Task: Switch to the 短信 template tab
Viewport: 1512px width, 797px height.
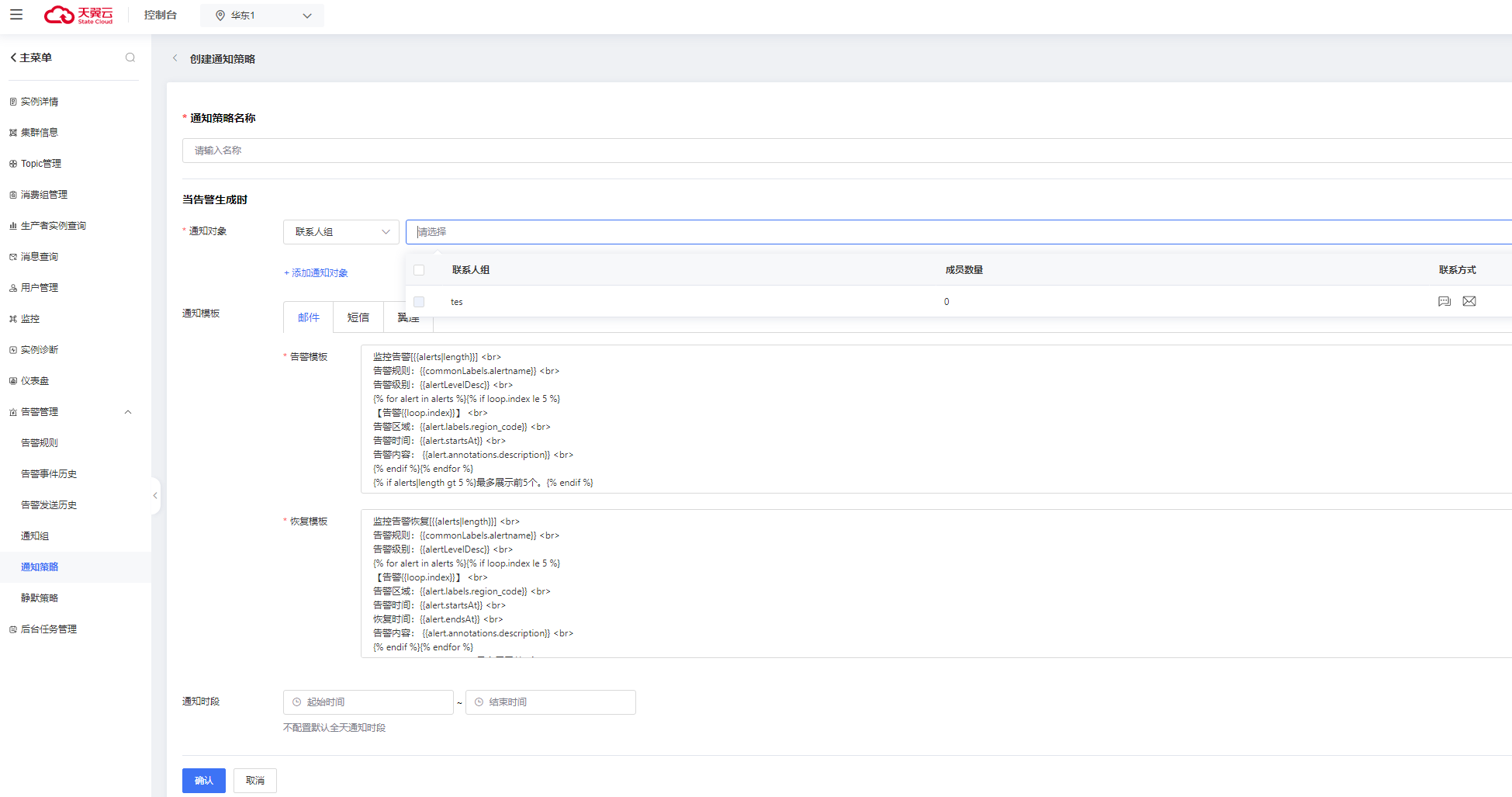Action: 358,317
